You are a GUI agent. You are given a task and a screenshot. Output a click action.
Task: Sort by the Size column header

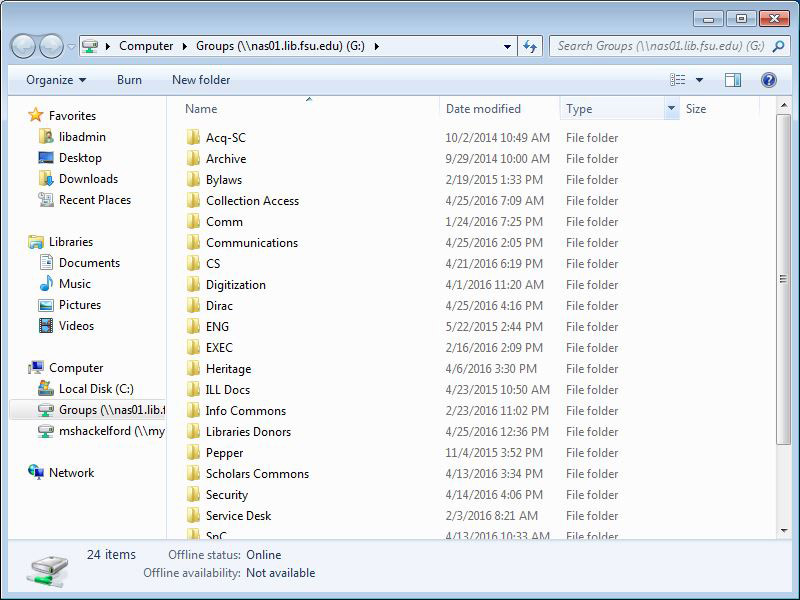tap(720, 109)
